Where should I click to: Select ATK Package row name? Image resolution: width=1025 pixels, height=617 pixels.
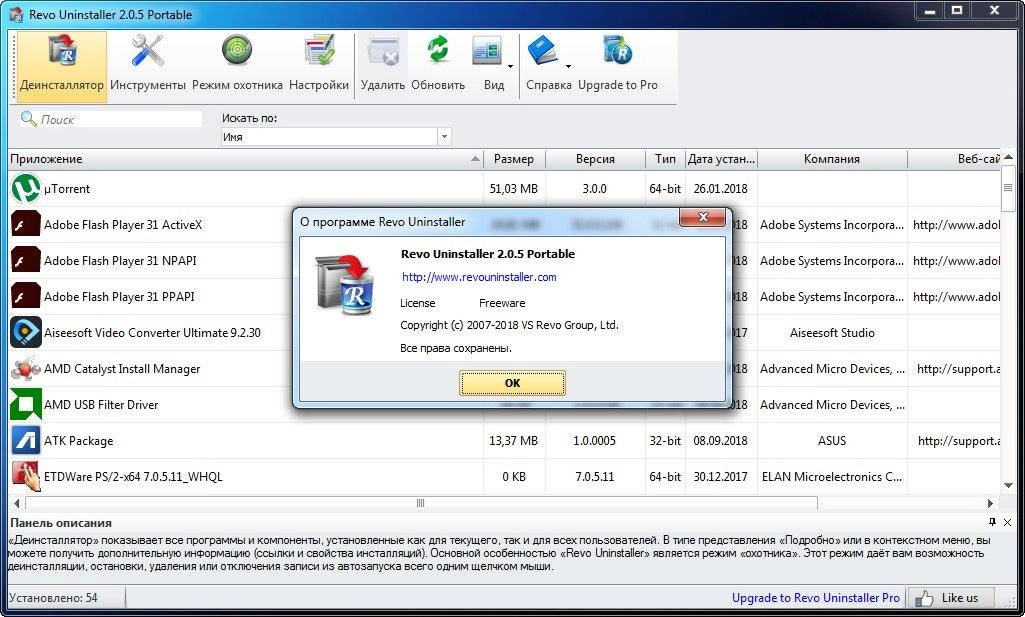click(78, 441)
